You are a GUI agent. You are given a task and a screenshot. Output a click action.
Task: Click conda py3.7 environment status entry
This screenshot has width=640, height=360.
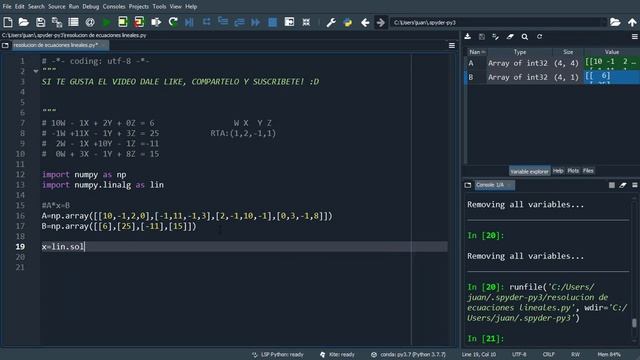408,354
